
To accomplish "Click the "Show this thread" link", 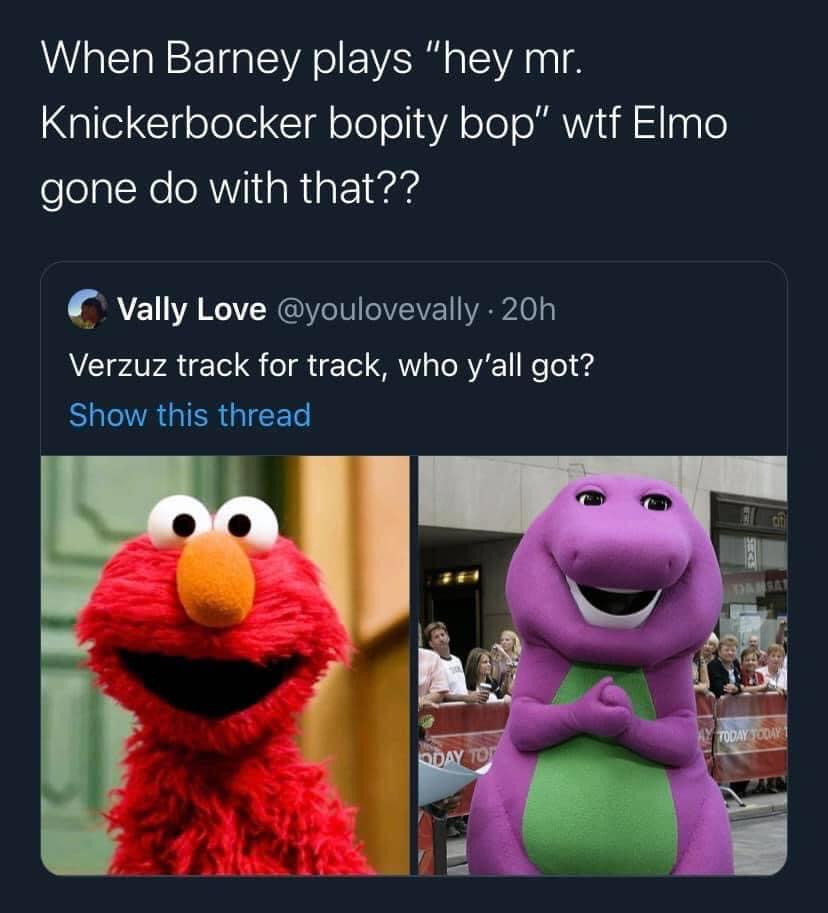I will pyautogui.click(x=190, y=415).
